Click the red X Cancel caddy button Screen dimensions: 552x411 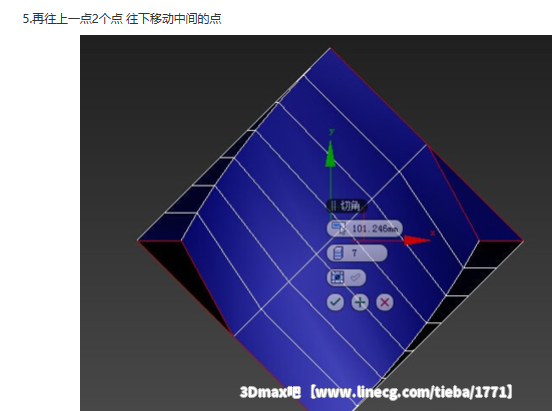384,302
